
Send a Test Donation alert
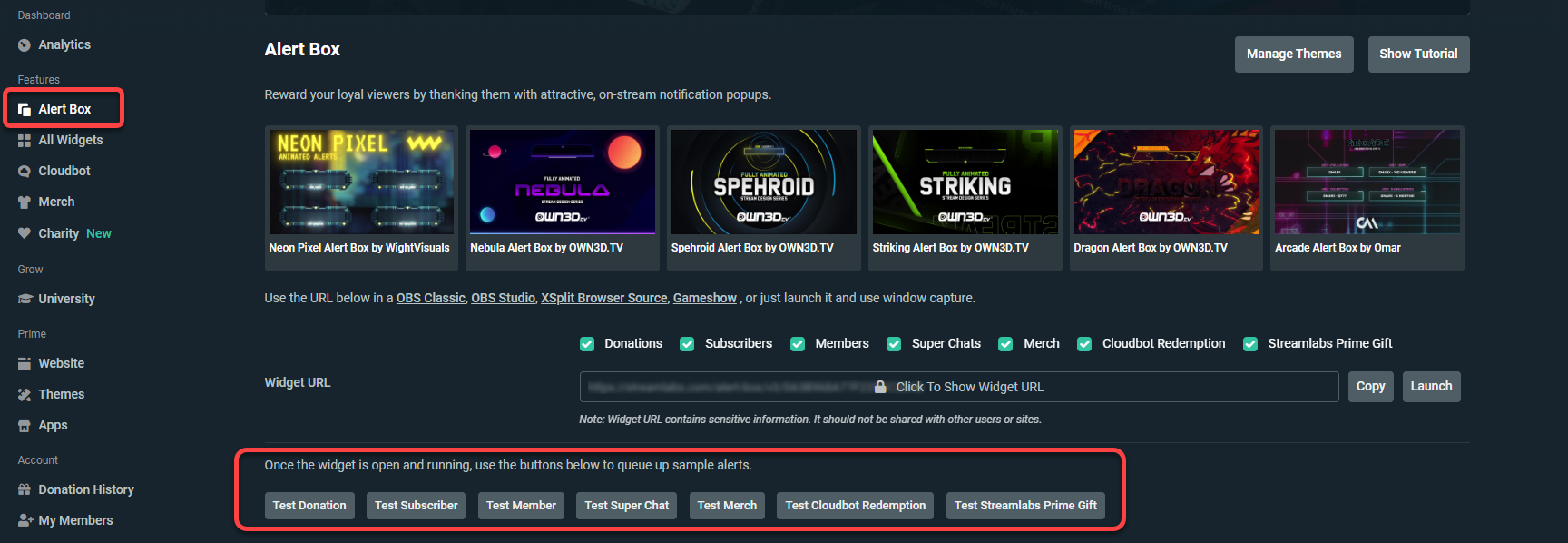(x=309, y=506)
